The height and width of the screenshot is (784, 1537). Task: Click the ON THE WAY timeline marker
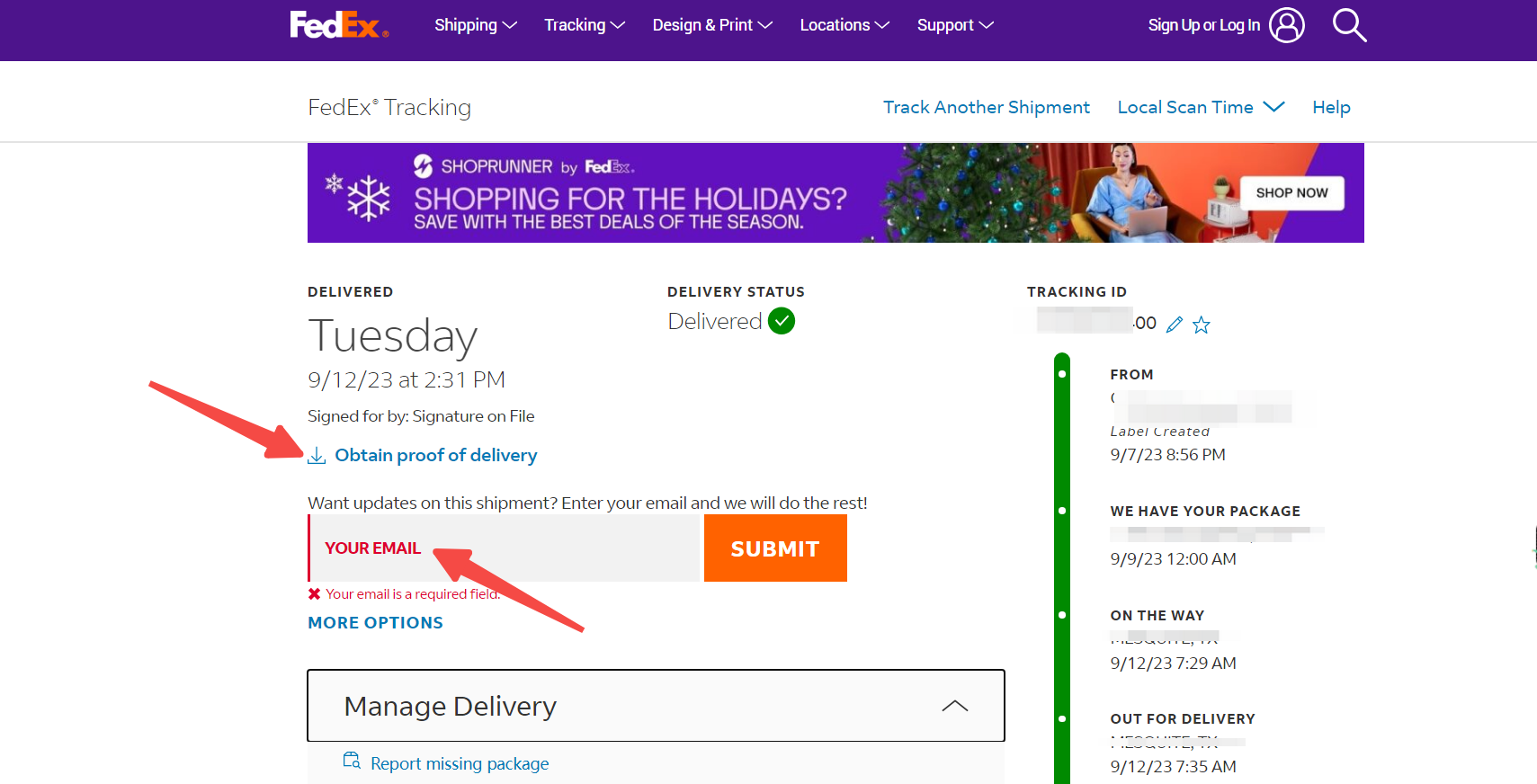[1062, 615]
